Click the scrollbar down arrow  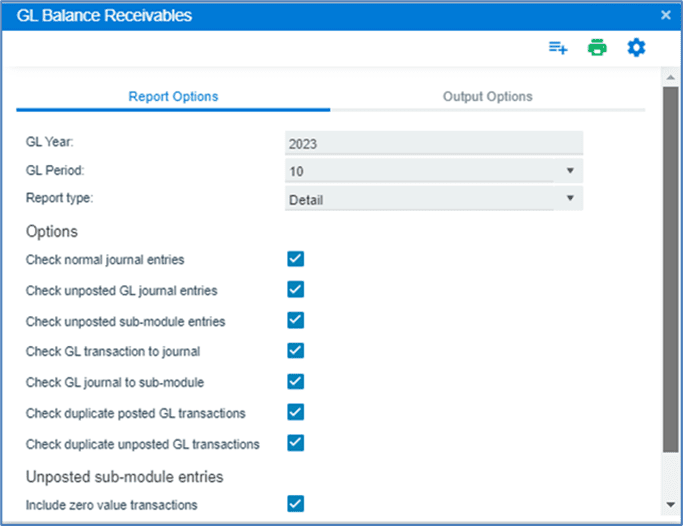coord(670,505)
